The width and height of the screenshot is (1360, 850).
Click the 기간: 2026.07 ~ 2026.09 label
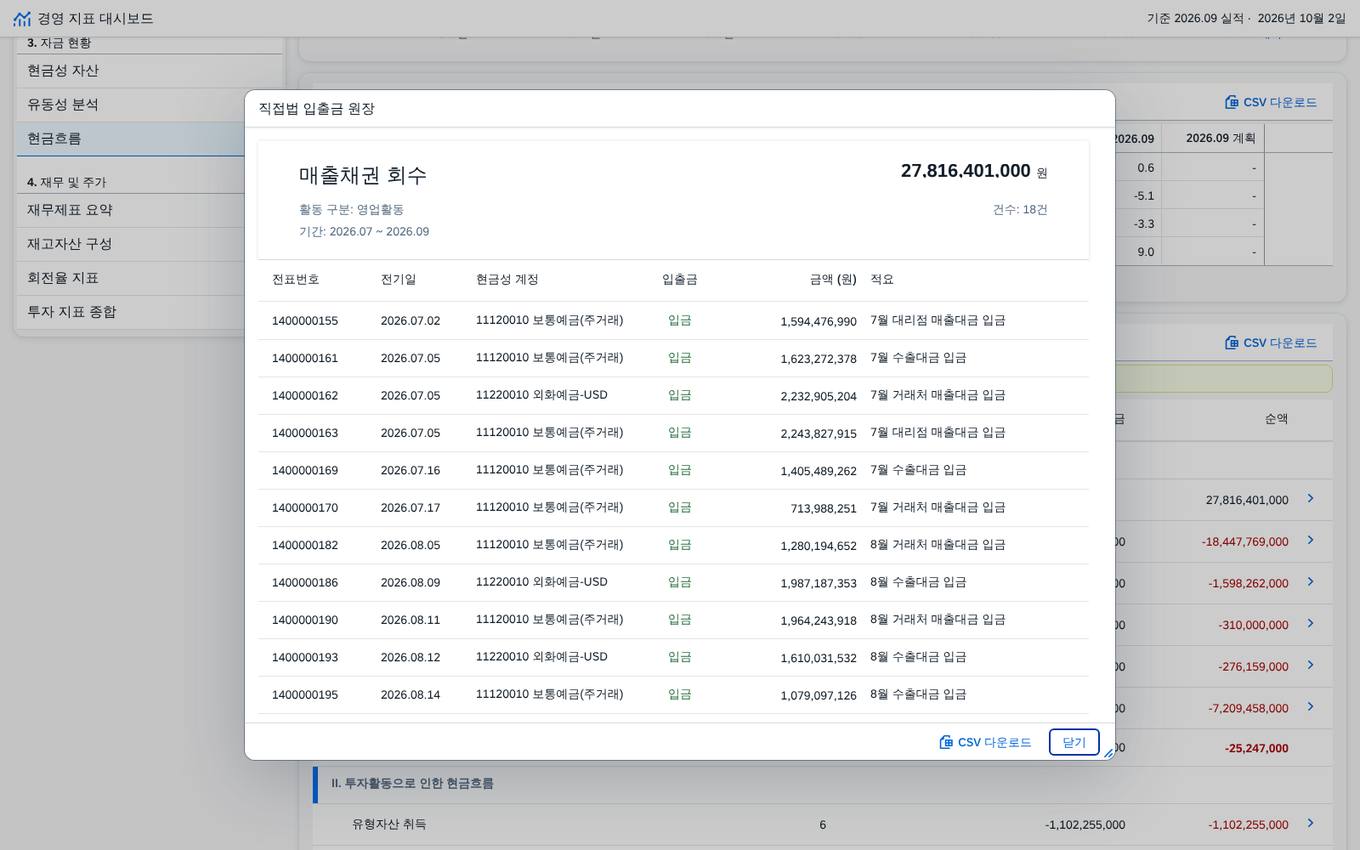pyautogui.click(x=364, y=232)
